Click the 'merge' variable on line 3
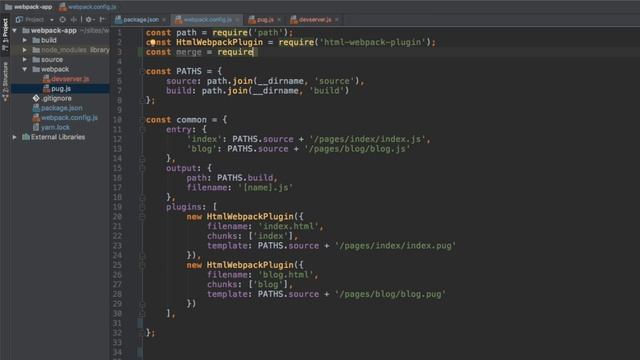 point(189,52)
